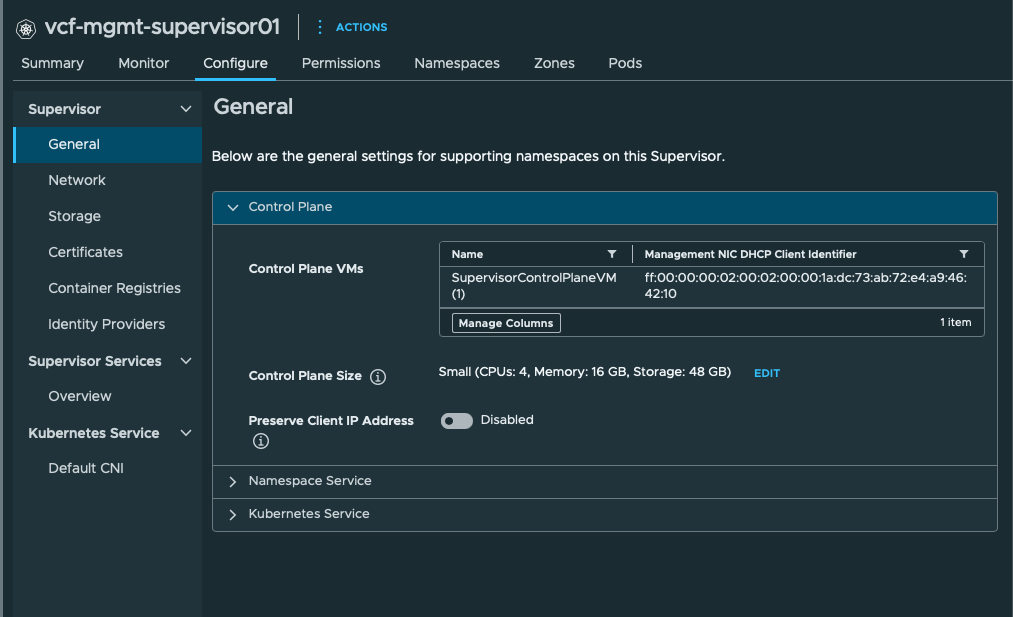The height and width of the screenshot is (617, 1013).
Task: Click the vcf-mgmt-supervisor01 title
Action: [x=162, y=27]
